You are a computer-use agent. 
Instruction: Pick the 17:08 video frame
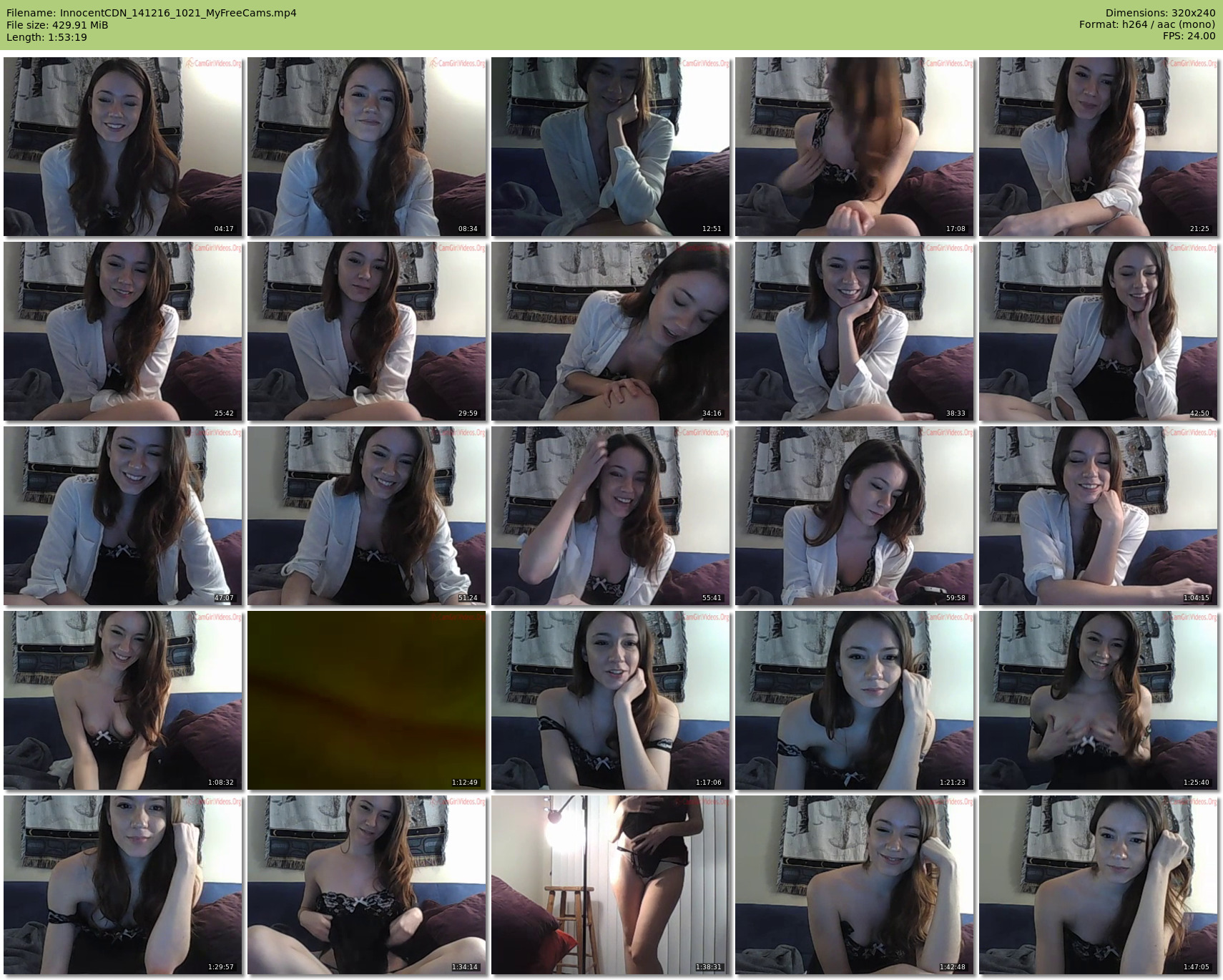855,147
